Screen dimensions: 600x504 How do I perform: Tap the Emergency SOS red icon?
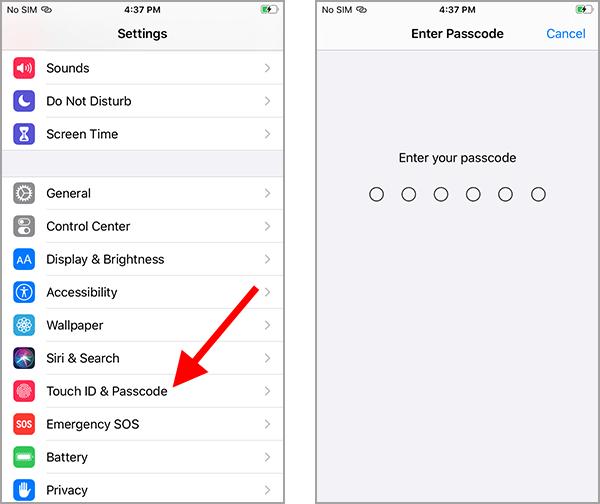tap(24, 424)
